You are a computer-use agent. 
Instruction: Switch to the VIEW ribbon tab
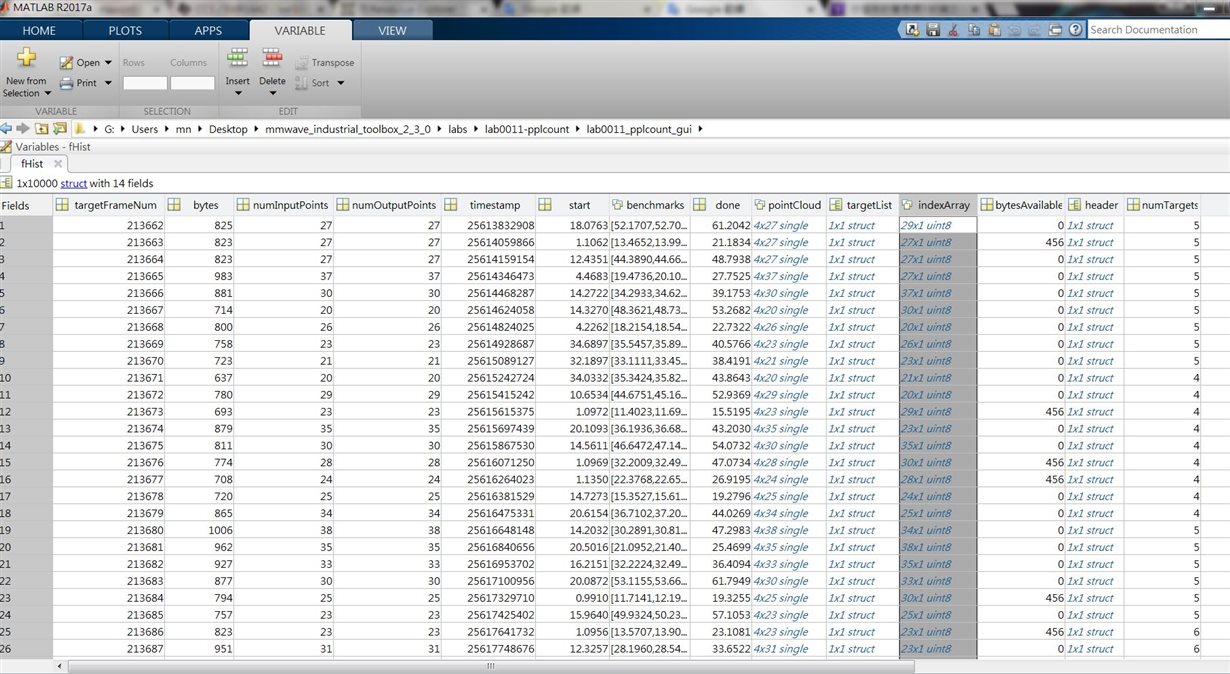[x=393, y=30]
